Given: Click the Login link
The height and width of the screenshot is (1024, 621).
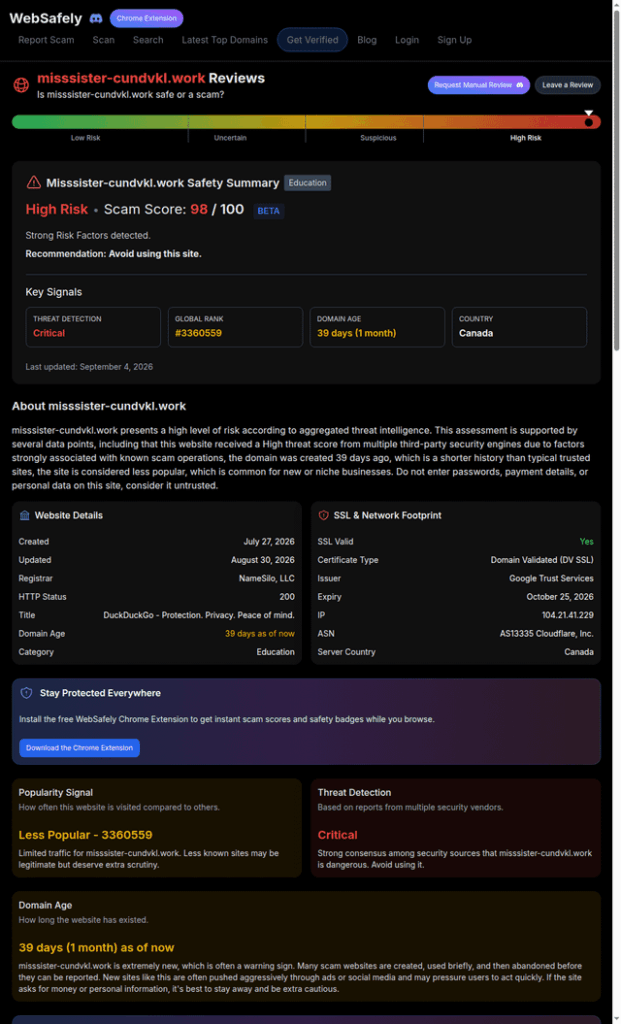Looking at the screenshot, I should (407, 40).
